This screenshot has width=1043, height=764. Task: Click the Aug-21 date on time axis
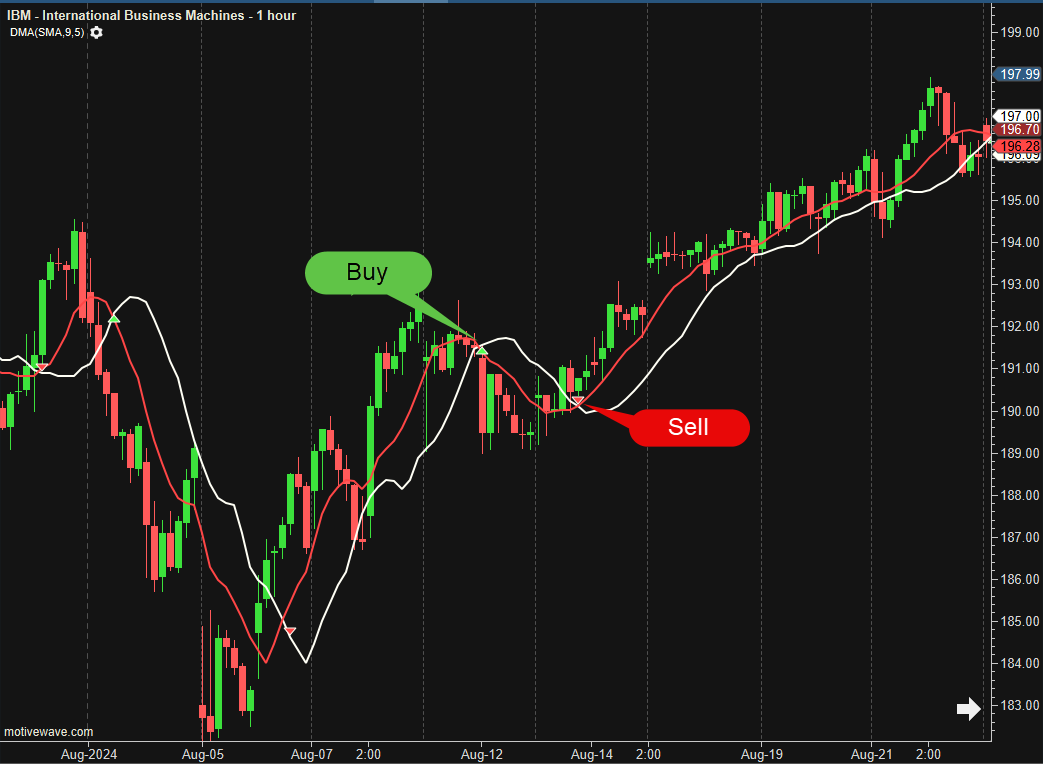coord(871,750)
